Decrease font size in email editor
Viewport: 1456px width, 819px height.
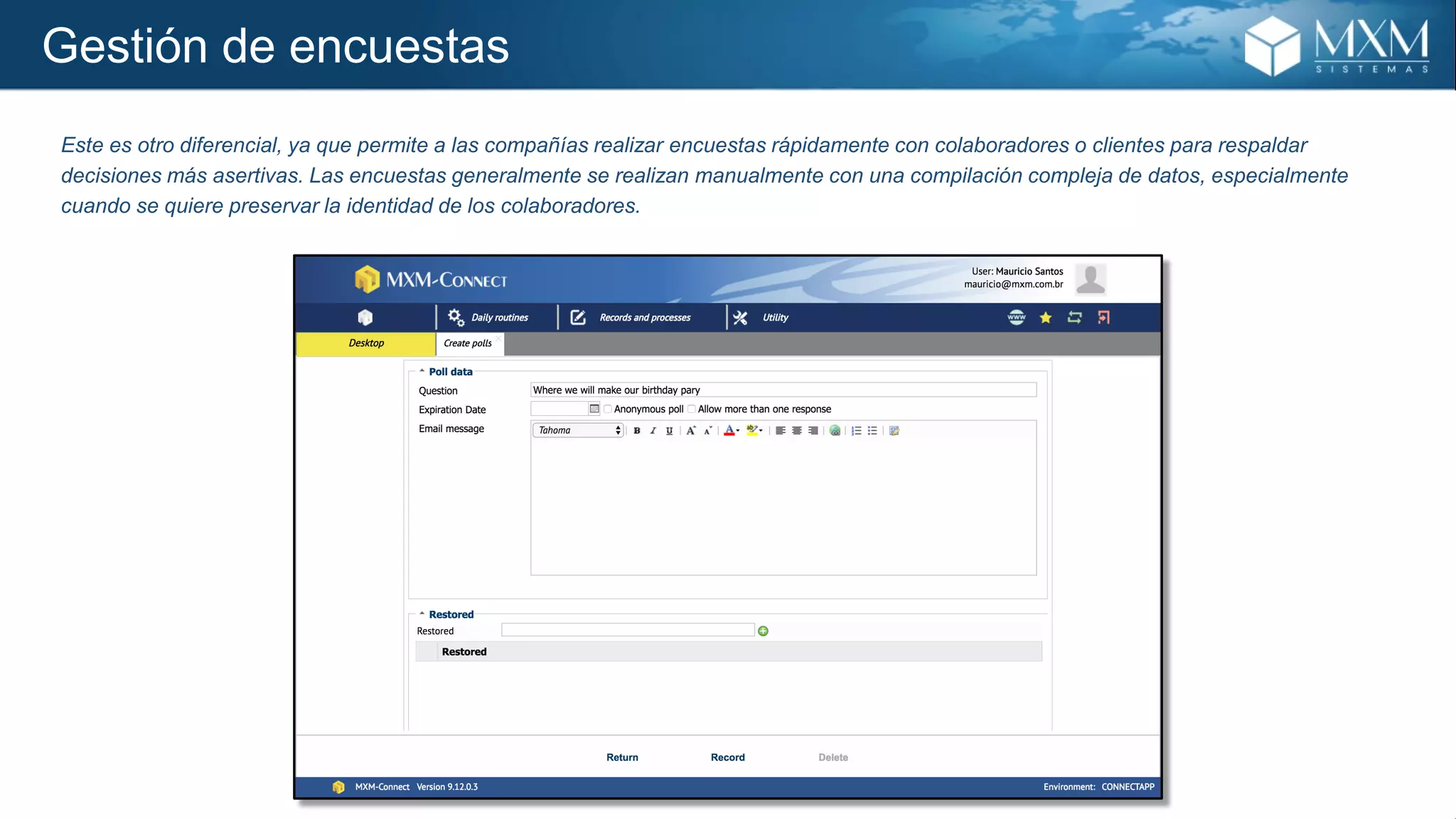pos(707,431)
